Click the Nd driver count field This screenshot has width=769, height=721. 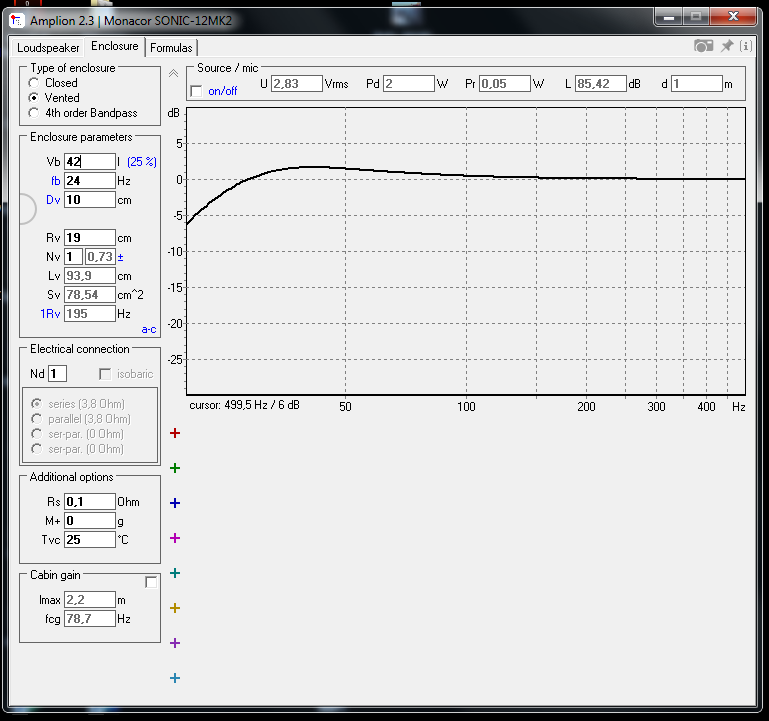click(x=57, y=374)
